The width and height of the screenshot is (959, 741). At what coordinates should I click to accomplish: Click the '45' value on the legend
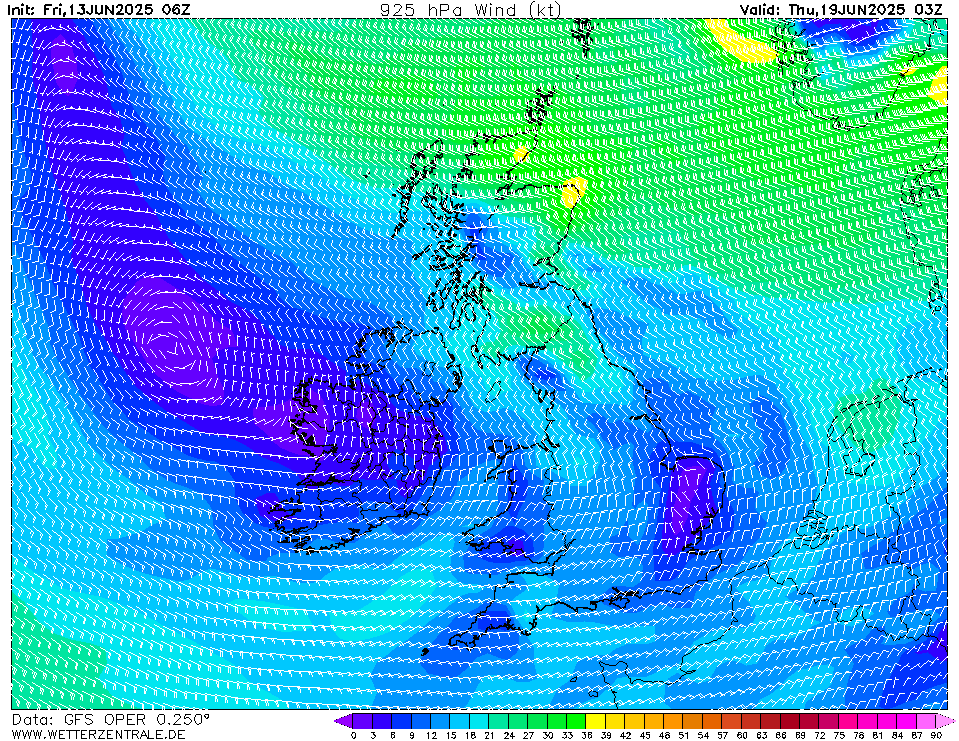[x=645, y=735]
